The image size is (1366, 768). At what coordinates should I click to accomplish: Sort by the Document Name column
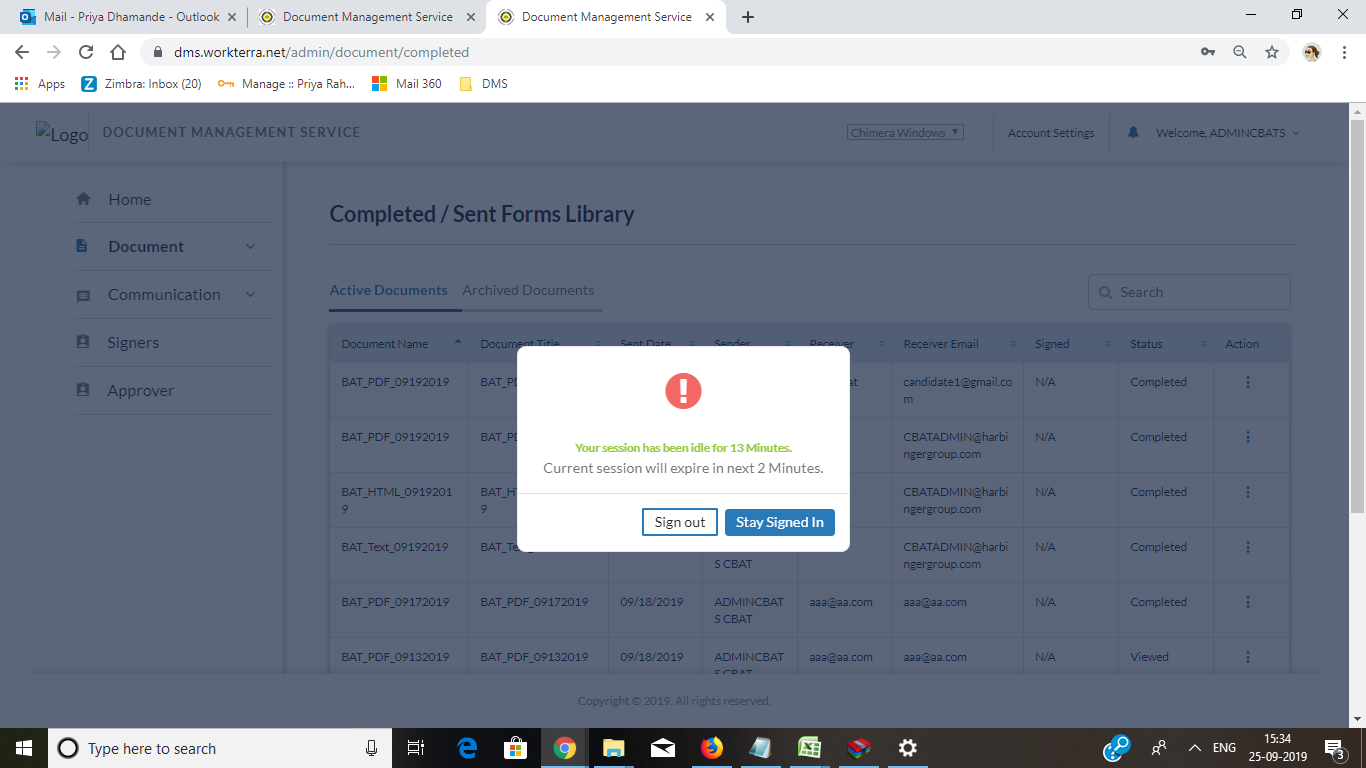pos(401,344)
